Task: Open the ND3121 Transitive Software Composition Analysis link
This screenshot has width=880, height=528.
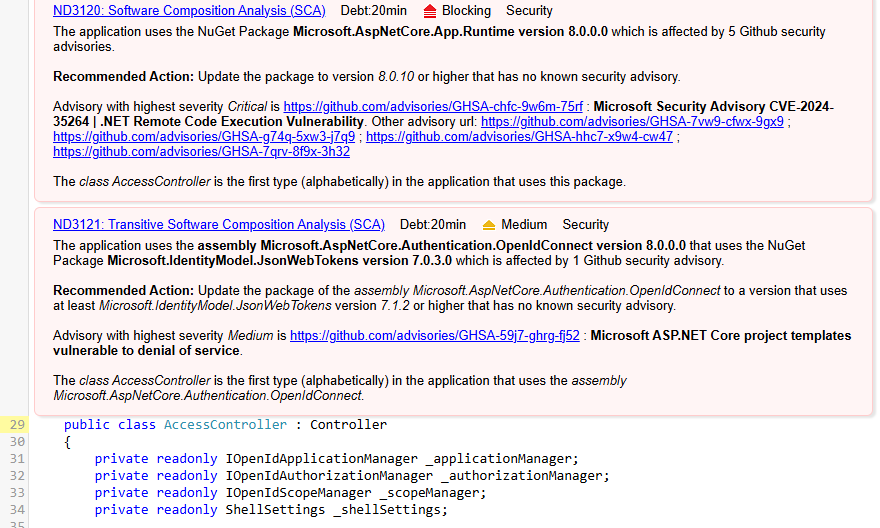Action: [218, 225]
